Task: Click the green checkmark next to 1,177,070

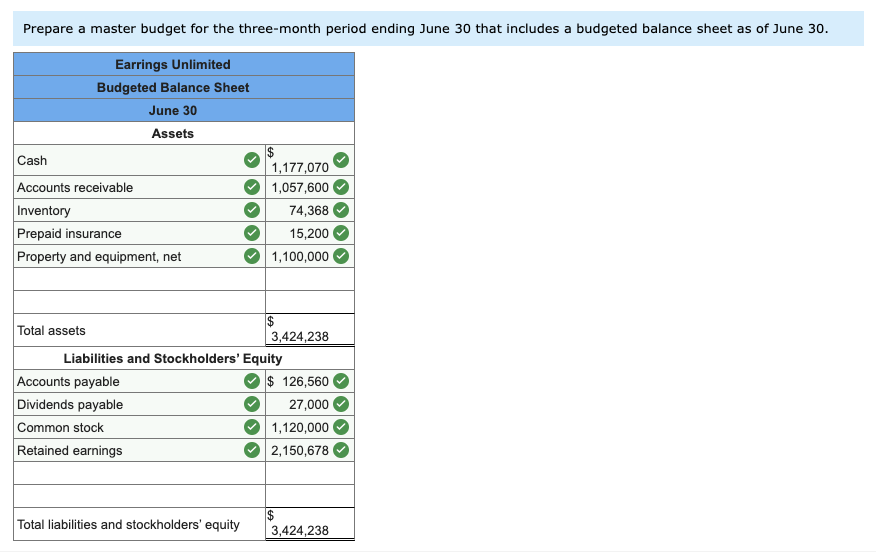Action: (341, 160)
